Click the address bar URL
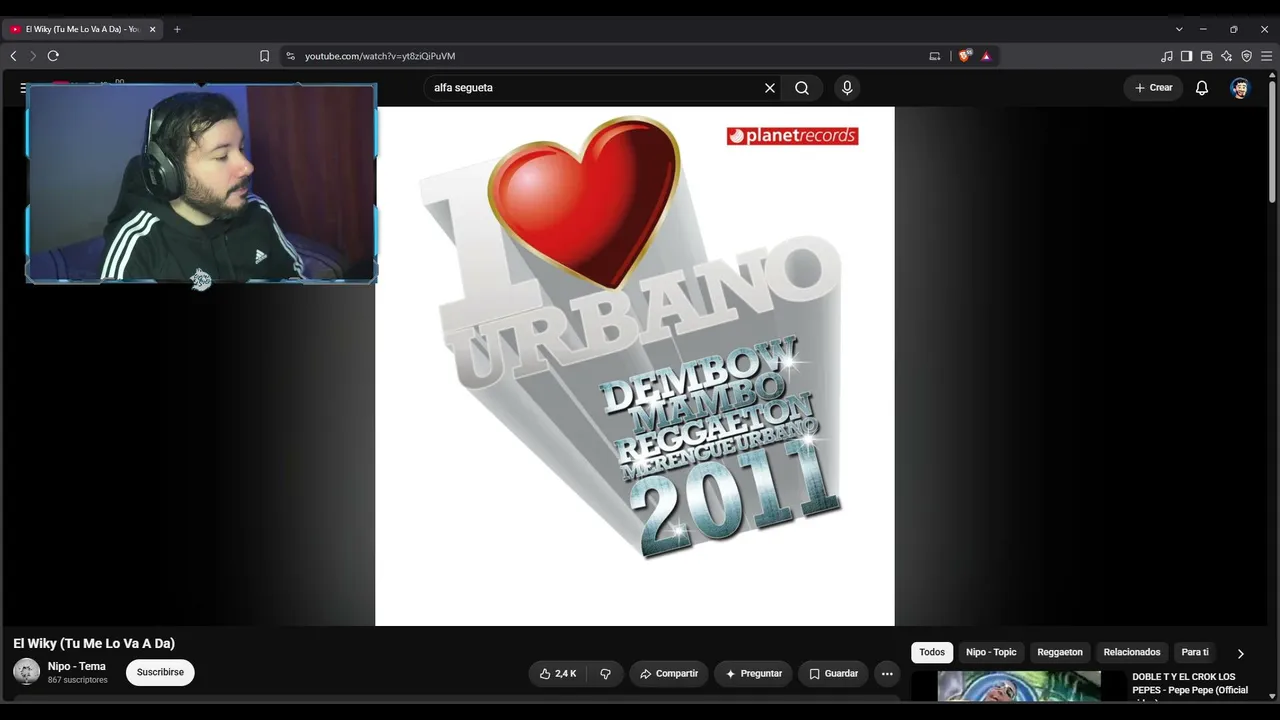 [380, 56]
